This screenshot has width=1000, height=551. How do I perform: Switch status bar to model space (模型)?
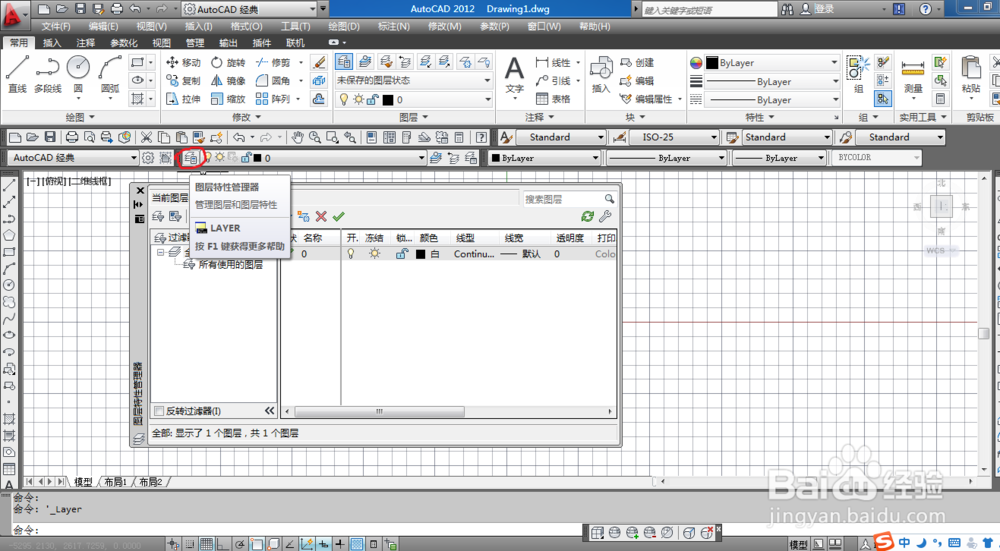[798, 544]
